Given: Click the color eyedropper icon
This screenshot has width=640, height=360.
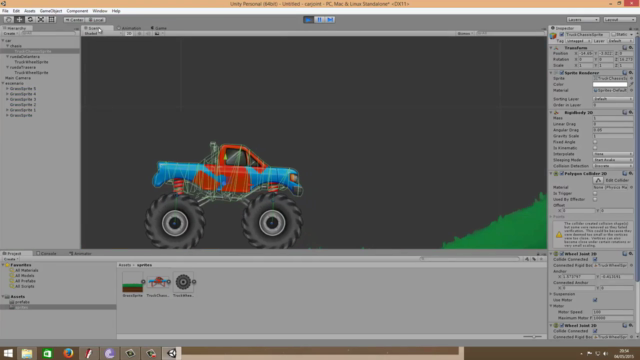Looking at the screenshot, I should click(631, 84).
